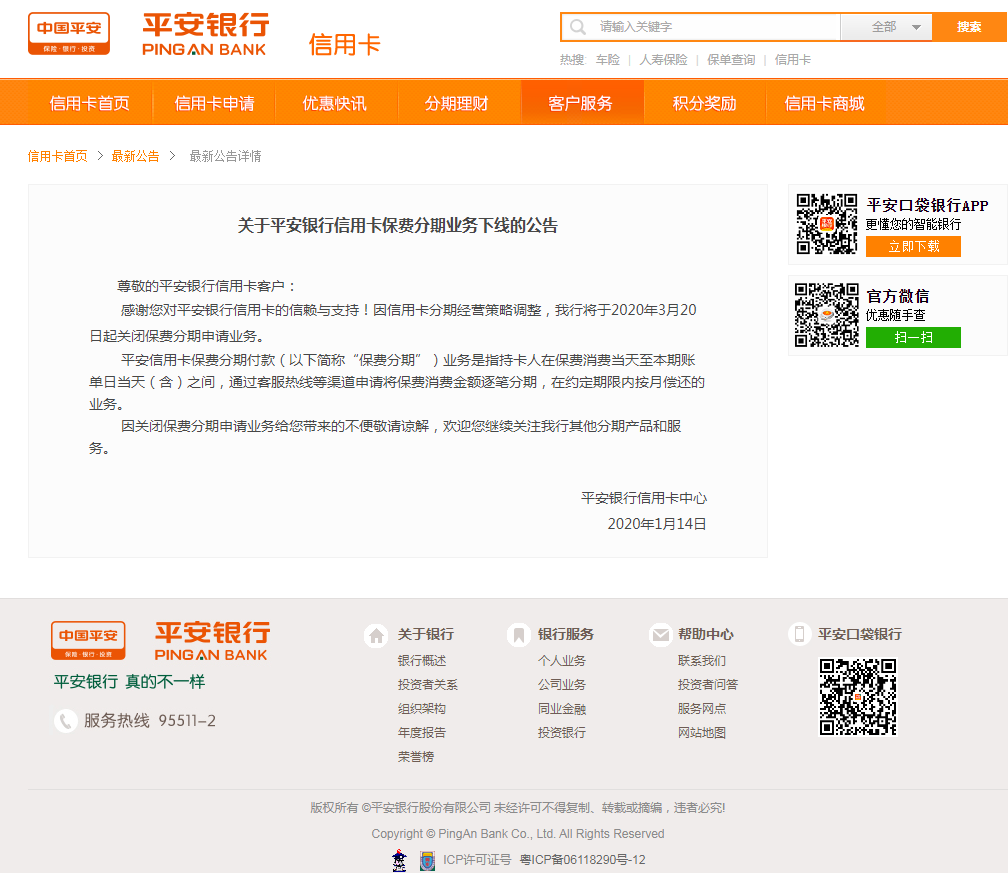Click the shield icon beside ICP许可证号

(427, 860)
